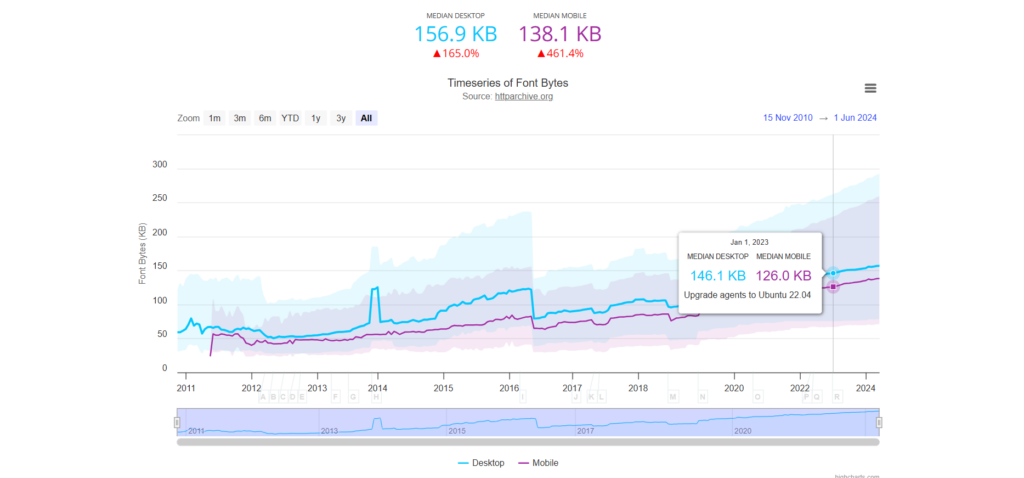Grab the navigator left range handle
Viewport: 1024px width, 478px height.
[x=177, y=422]
